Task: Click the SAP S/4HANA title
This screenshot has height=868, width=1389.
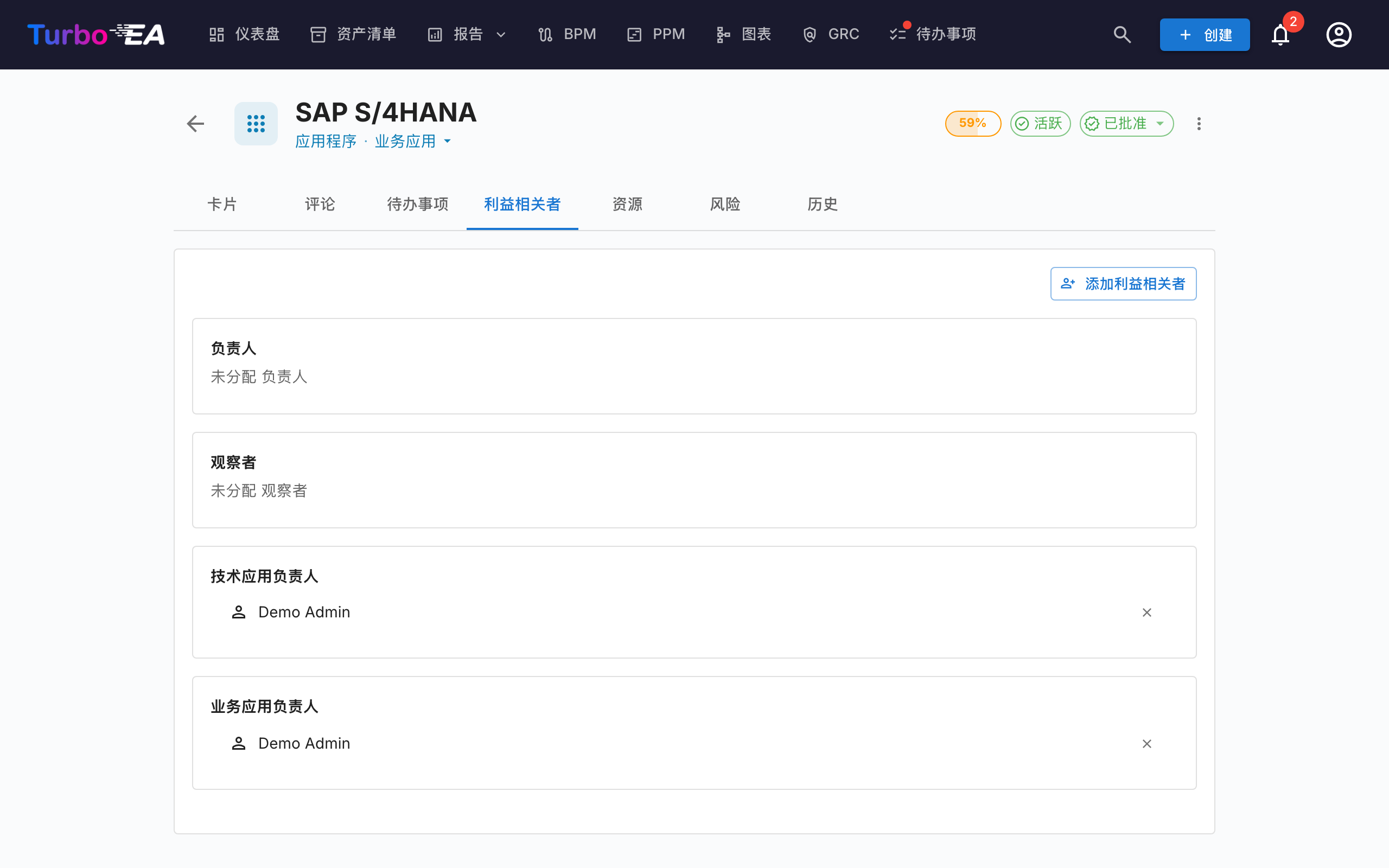Action: pyautogui.click(x=386, y=112)
